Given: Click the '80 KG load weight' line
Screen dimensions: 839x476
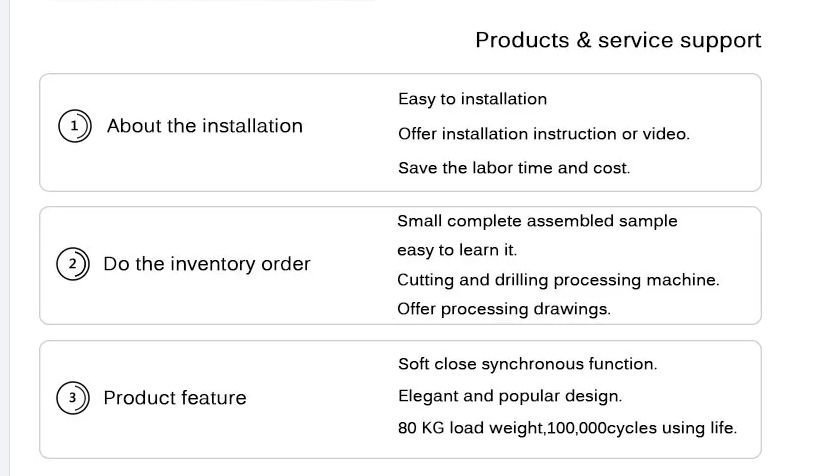Looking at the screenshot, I should (567, 428).
